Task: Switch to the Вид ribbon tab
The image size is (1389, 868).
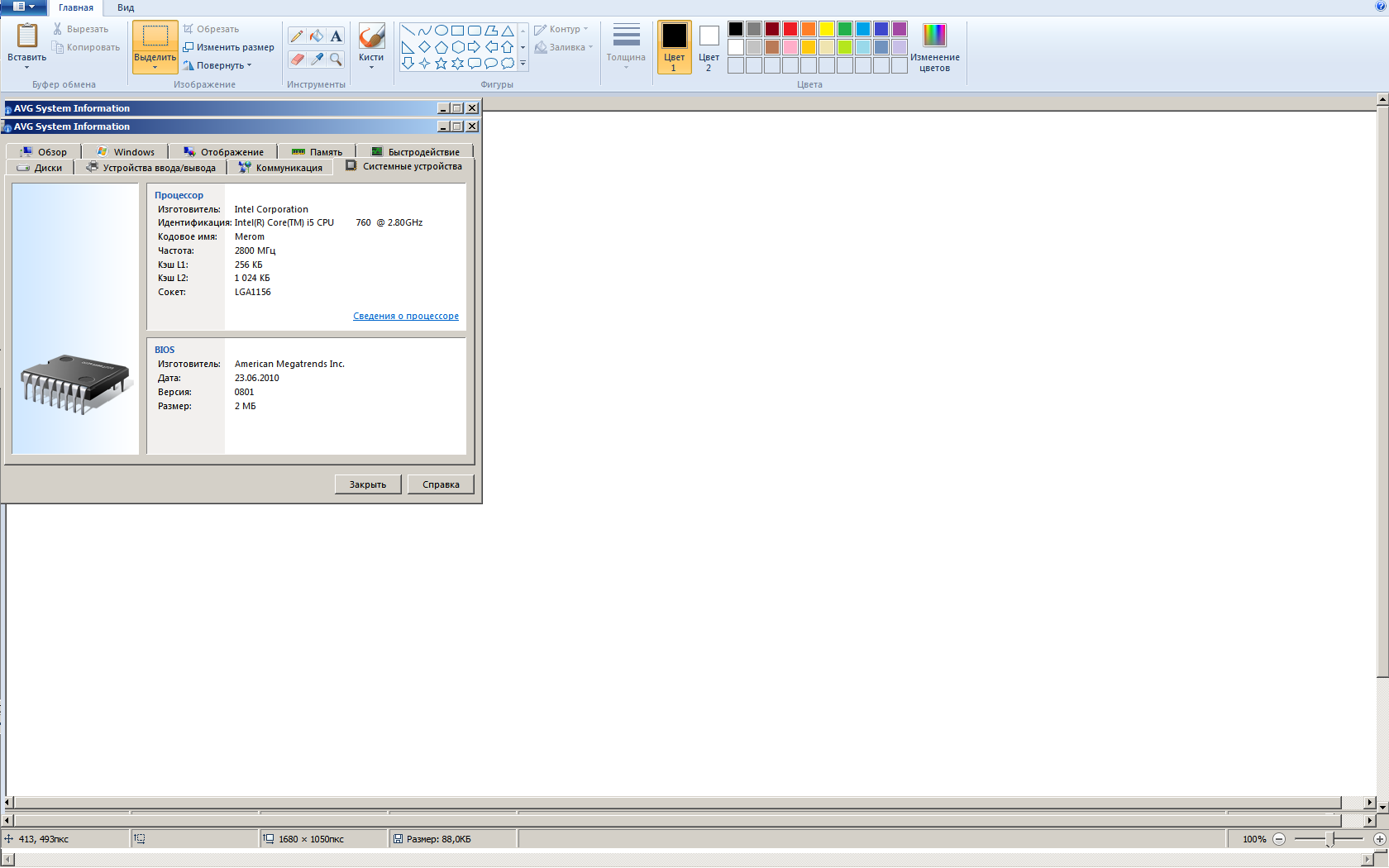Action: point(126,7)
